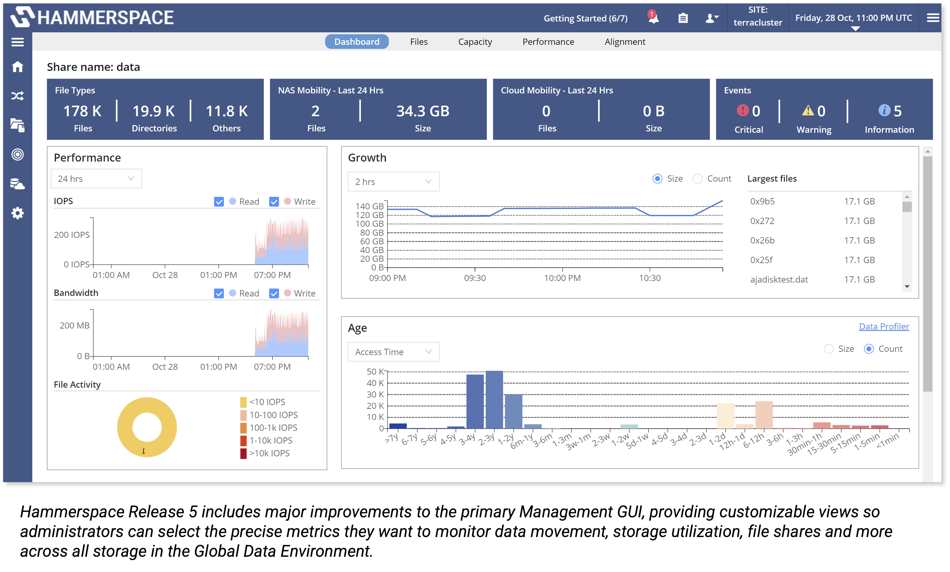This screenshot has height=572, width=950.
Task: Click the 19.9 K Directories value
Action: [x=153, y=111]
